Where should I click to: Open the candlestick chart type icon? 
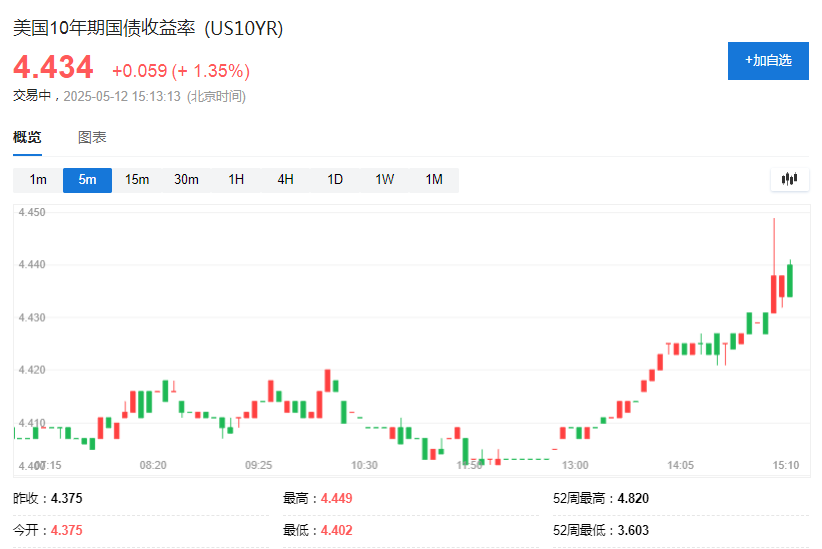(789, 180)
